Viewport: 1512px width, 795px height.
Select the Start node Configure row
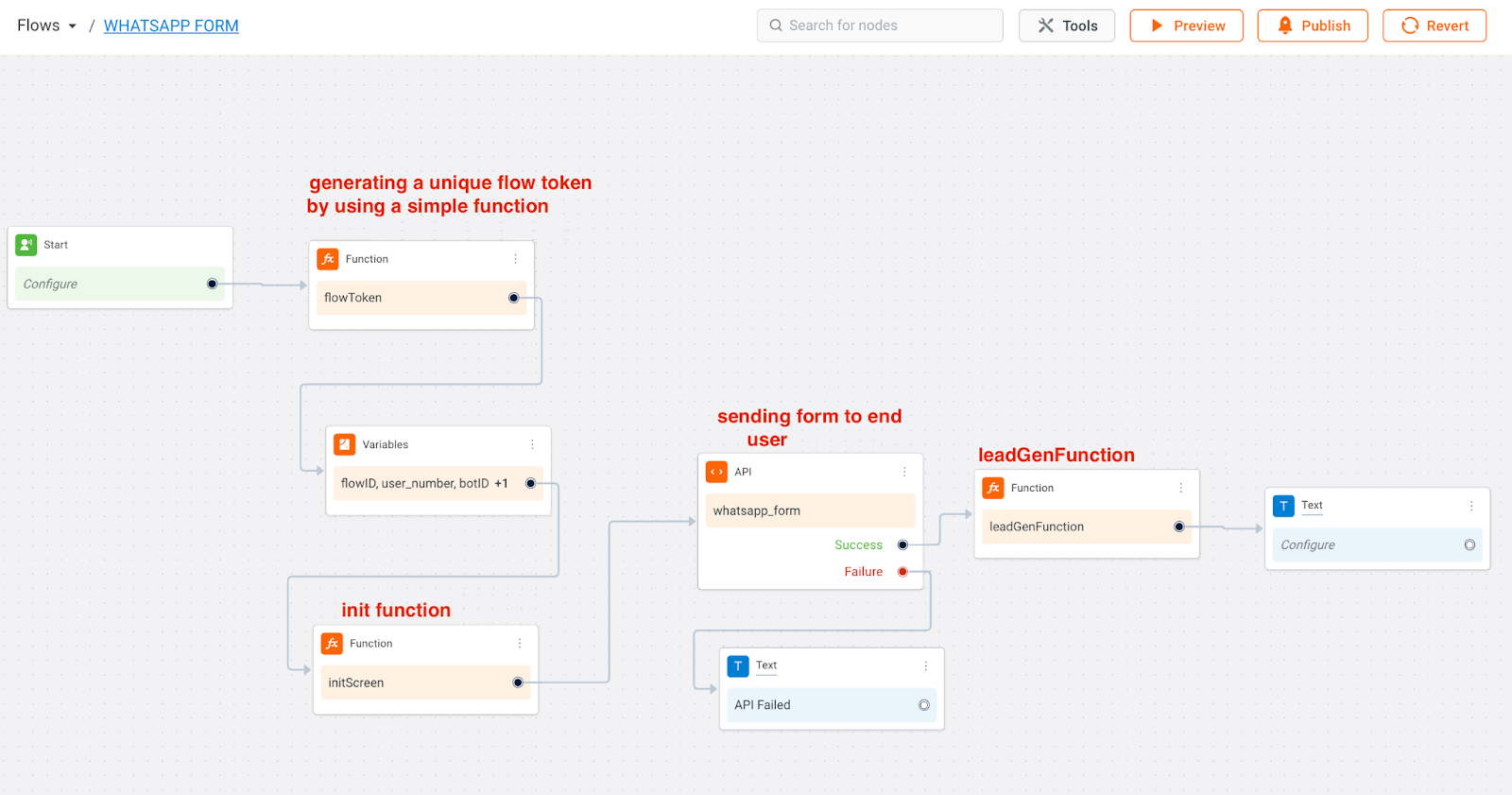pyautogui.click(x=120, y=284)
